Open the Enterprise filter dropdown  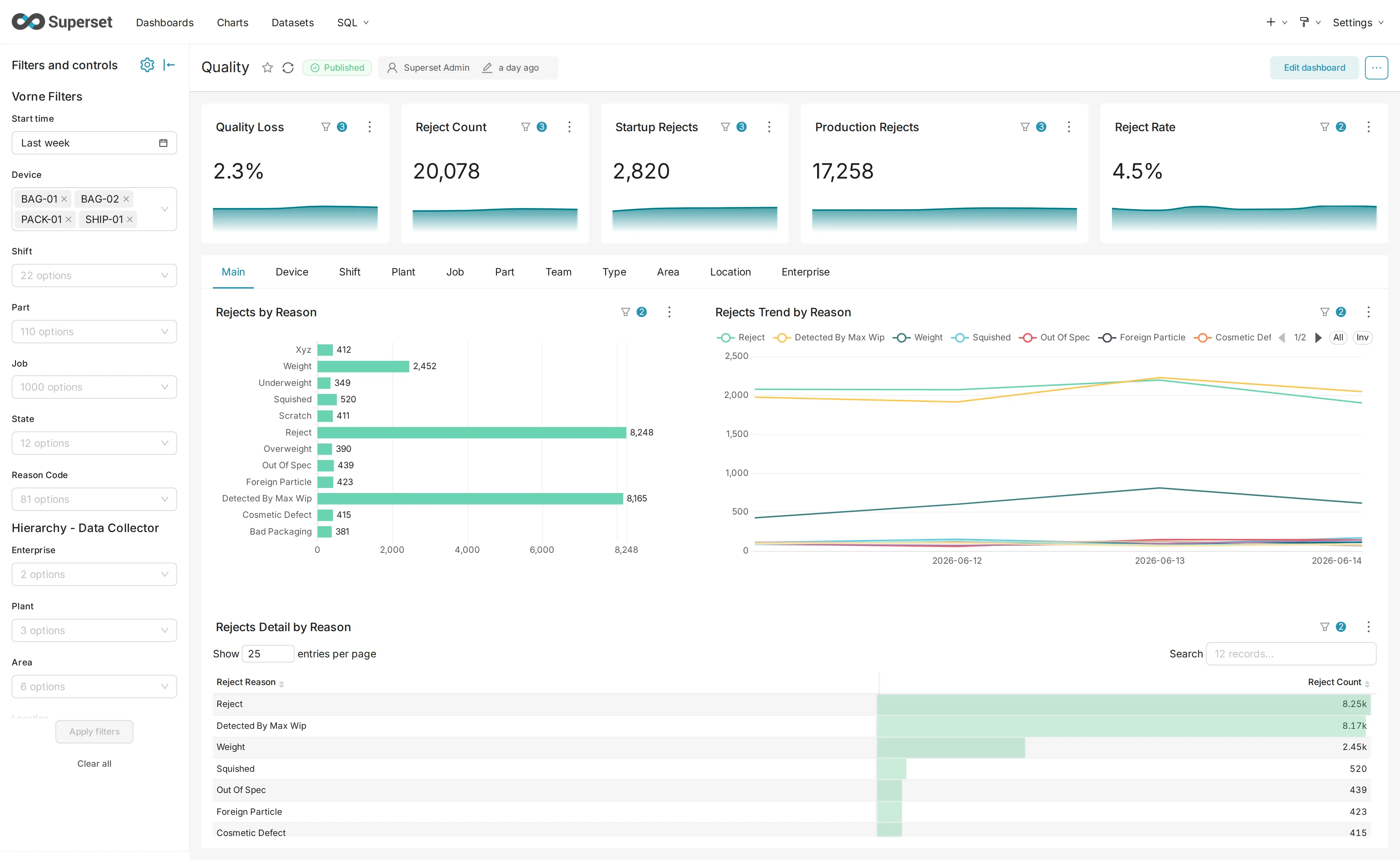pos(94,574)
